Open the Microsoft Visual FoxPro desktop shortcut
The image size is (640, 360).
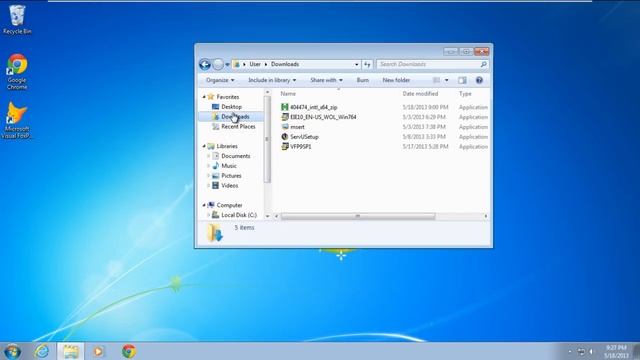pos(16,120)
